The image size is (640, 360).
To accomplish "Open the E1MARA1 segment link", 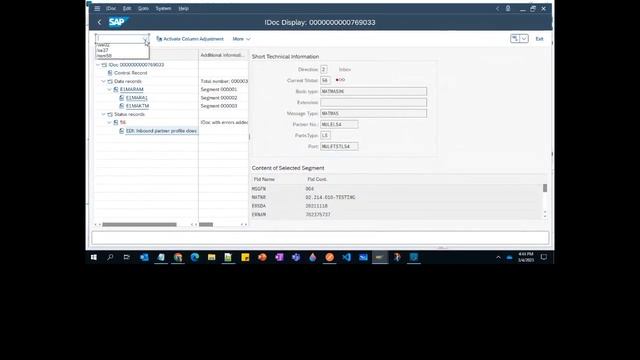I will tap(137, 98).
